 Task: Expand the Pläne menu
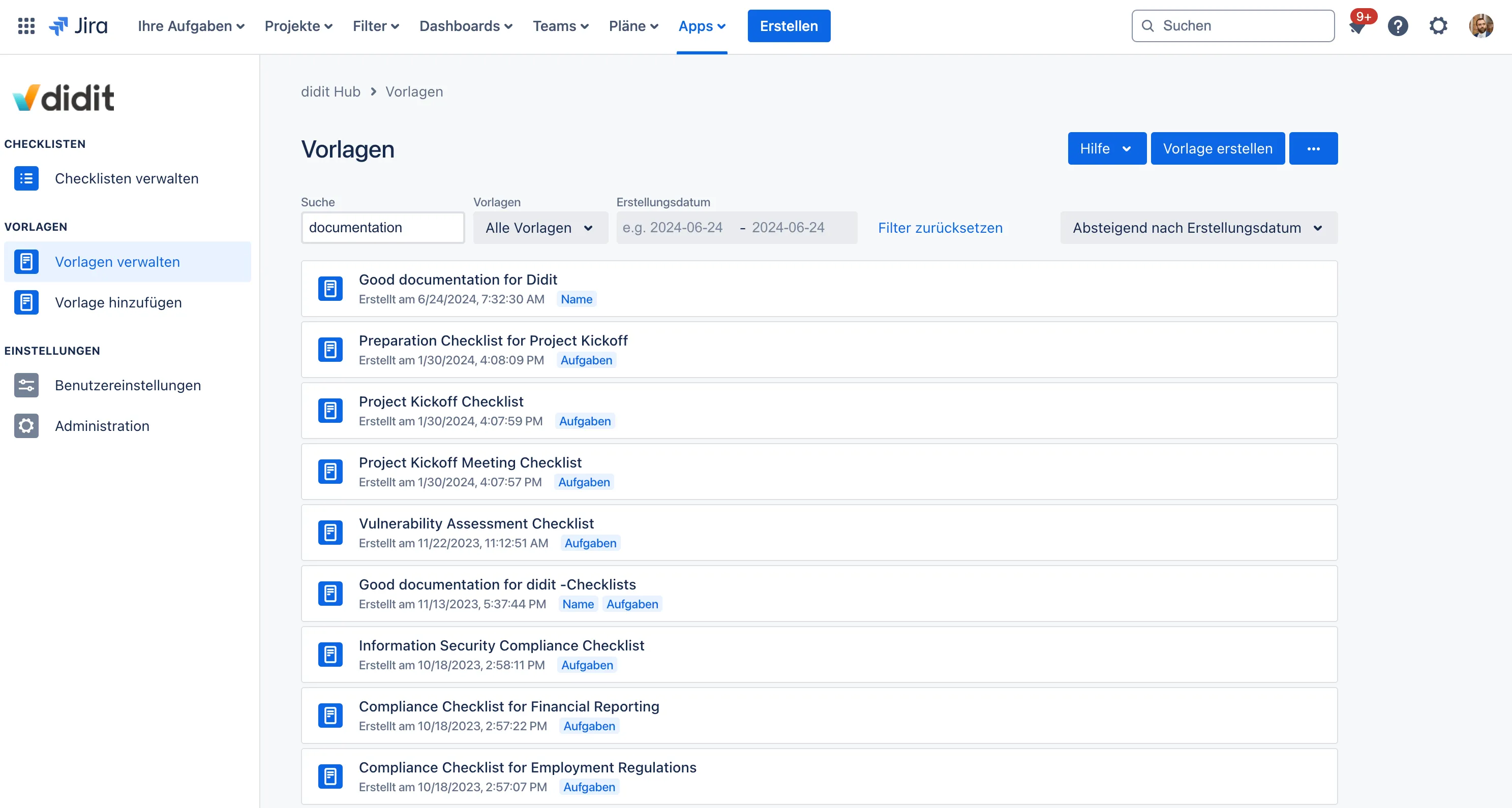click(633, 26)
